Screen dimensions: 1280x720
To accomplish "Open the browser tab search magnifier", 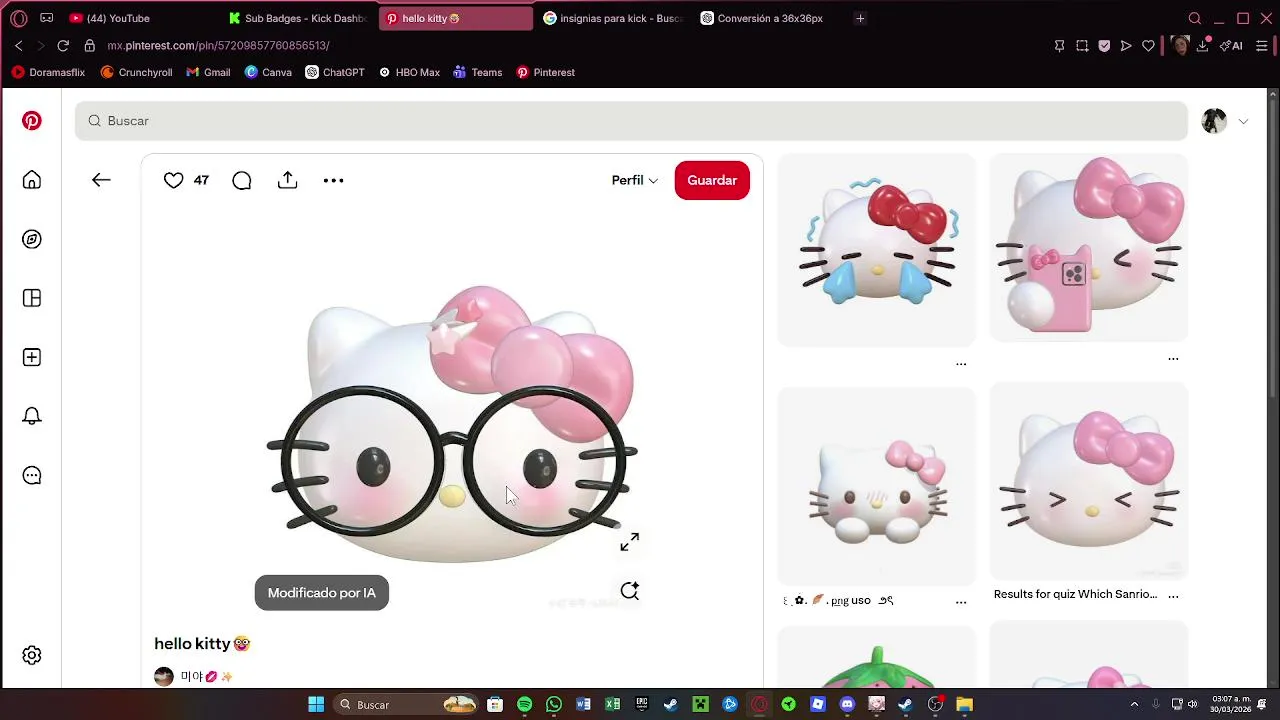I will 1194,18.
